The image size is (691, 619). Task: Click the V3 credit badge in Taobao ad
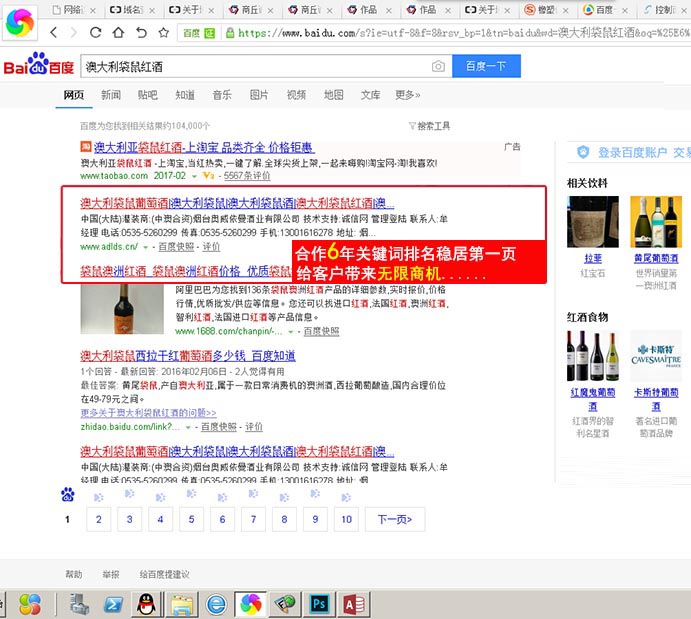[x=208, y=175]
